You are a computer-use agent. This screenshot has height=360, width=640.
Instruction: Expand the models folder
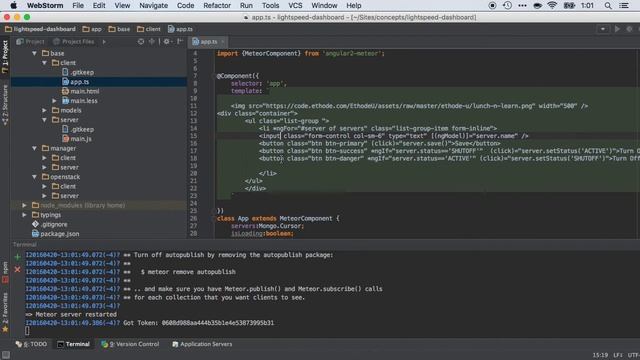tap(44, 110)
